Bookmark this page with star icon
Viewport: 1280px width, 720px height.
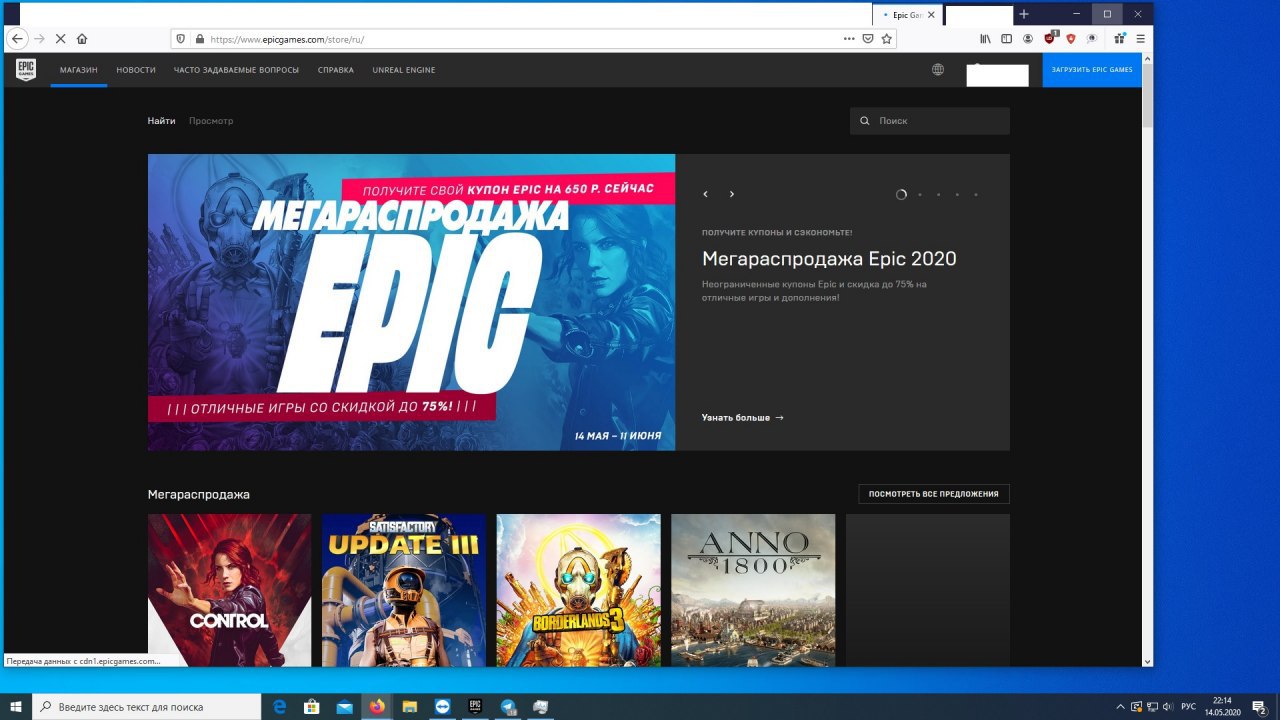[x=886, y=39]
